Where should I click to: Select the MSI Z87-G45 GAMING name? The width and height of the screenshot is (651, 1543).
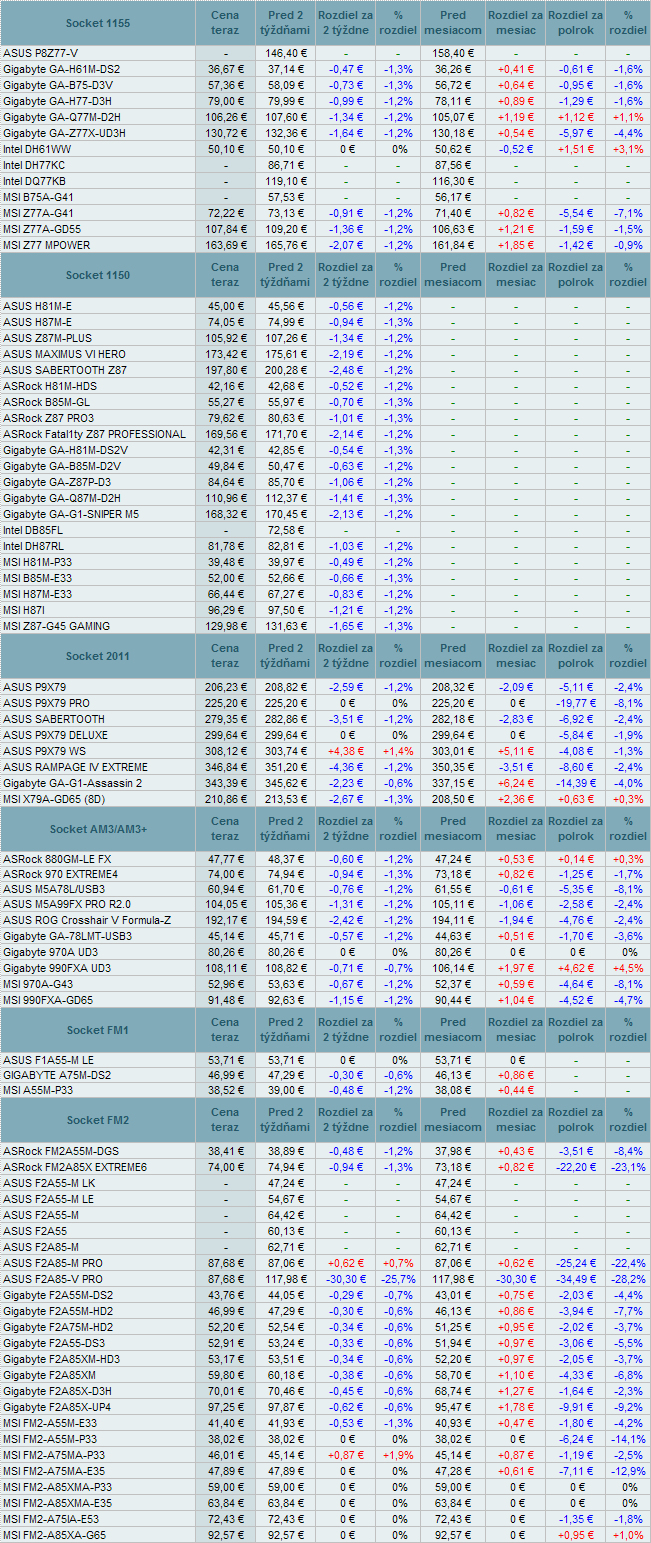point(57,626)
